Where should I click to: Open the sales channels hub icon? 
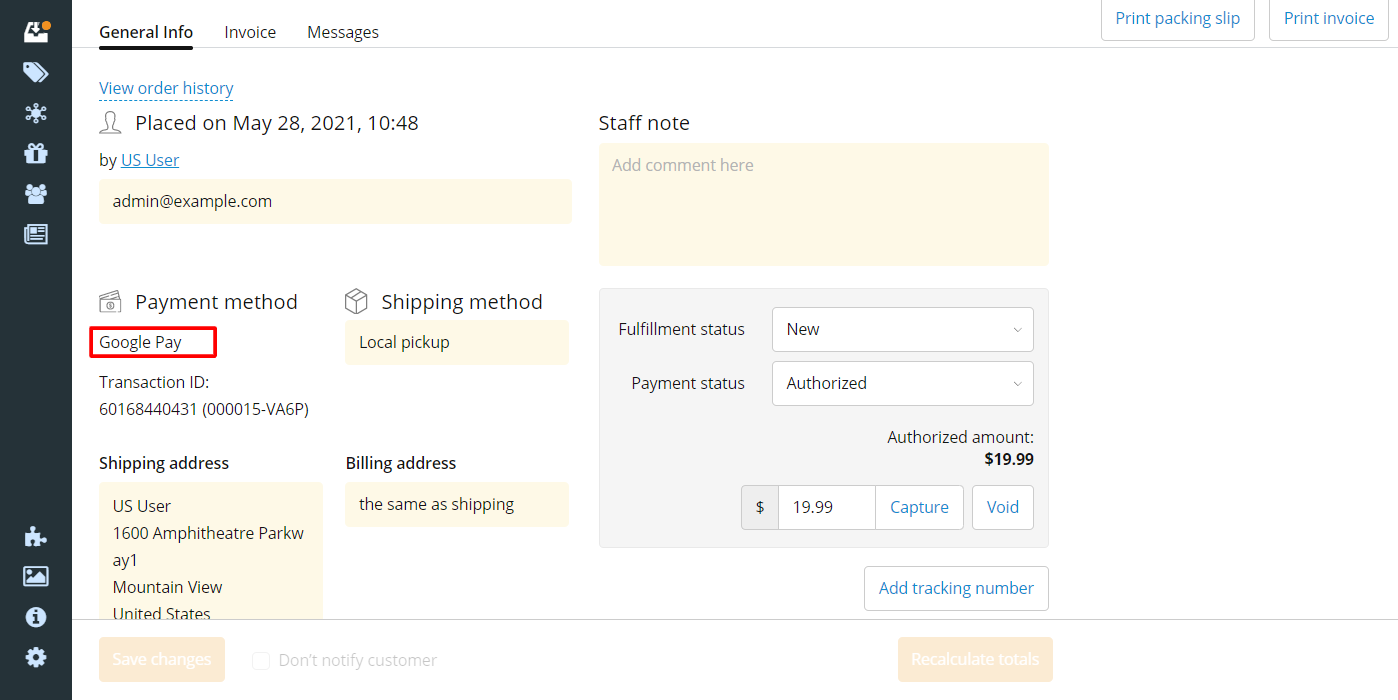[x=36, y=113]
